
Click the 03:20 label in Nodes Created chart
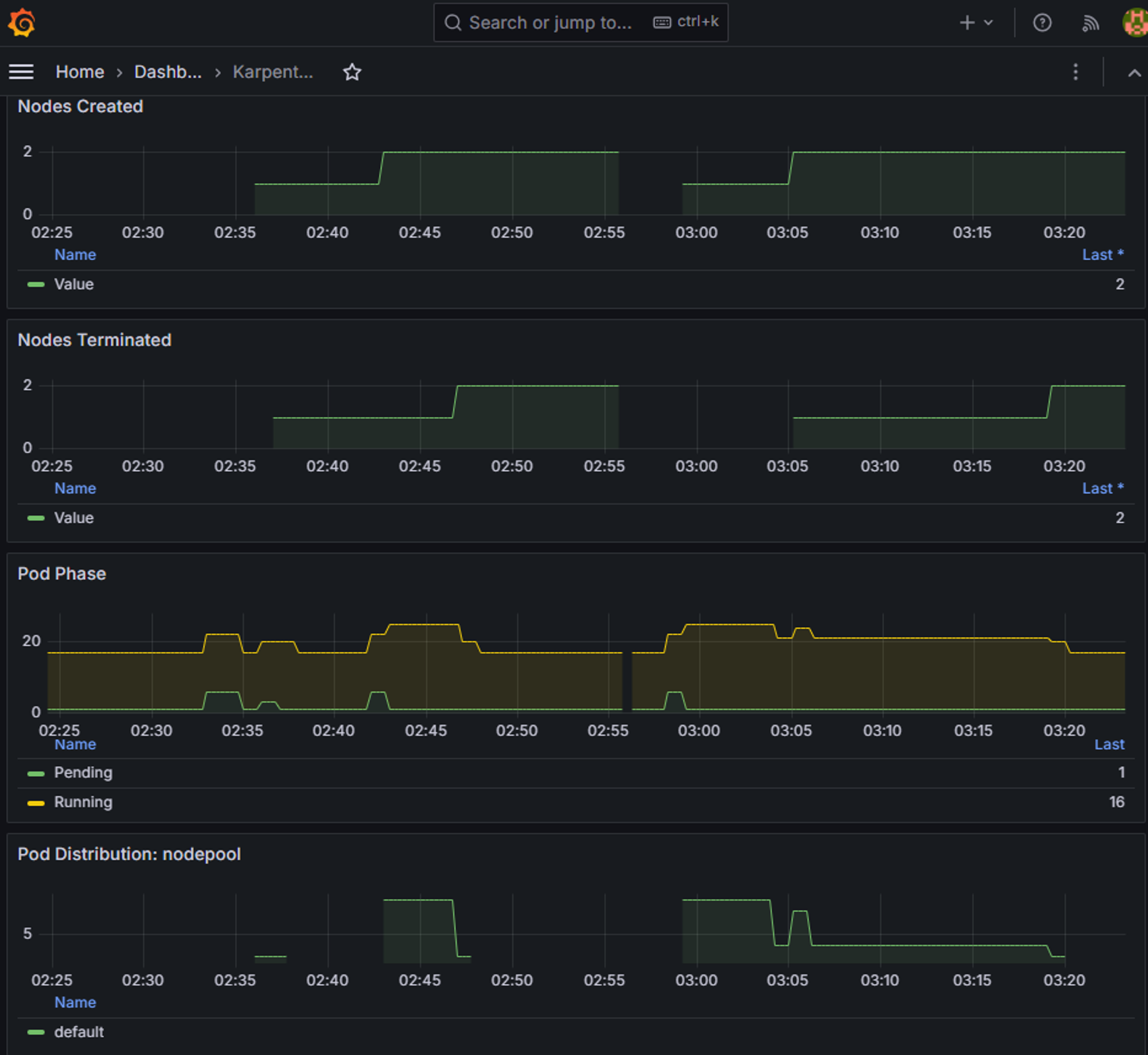point(1064,233)
